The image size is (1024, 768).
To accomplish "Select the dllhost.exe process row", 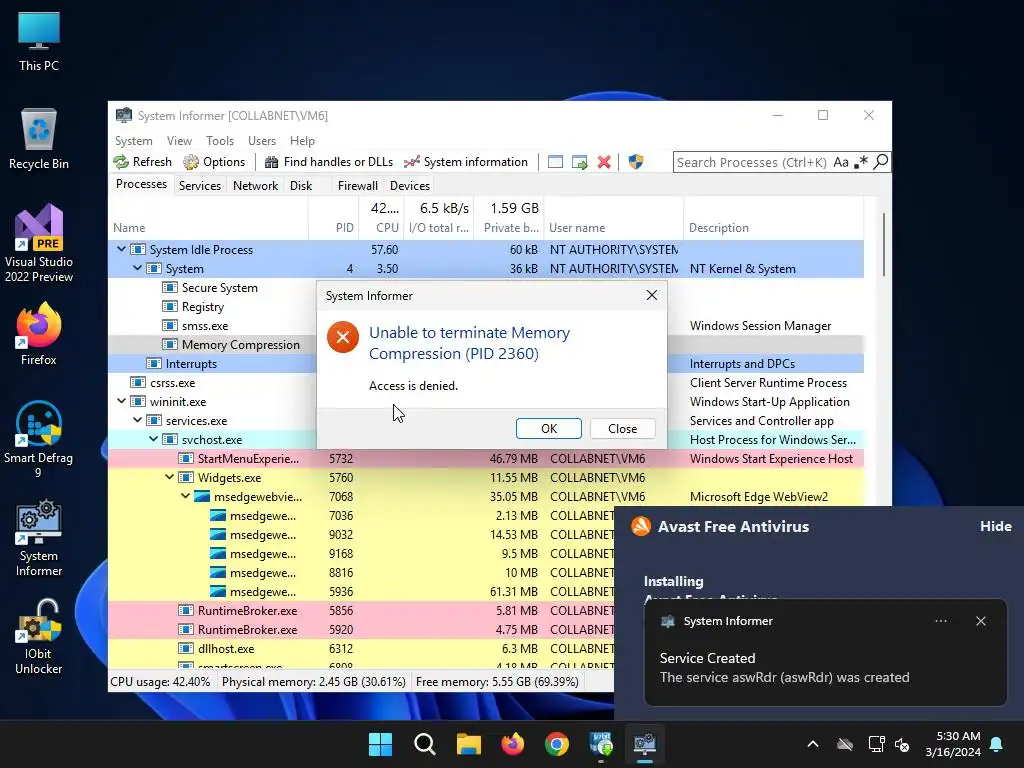I will point(360,648).
